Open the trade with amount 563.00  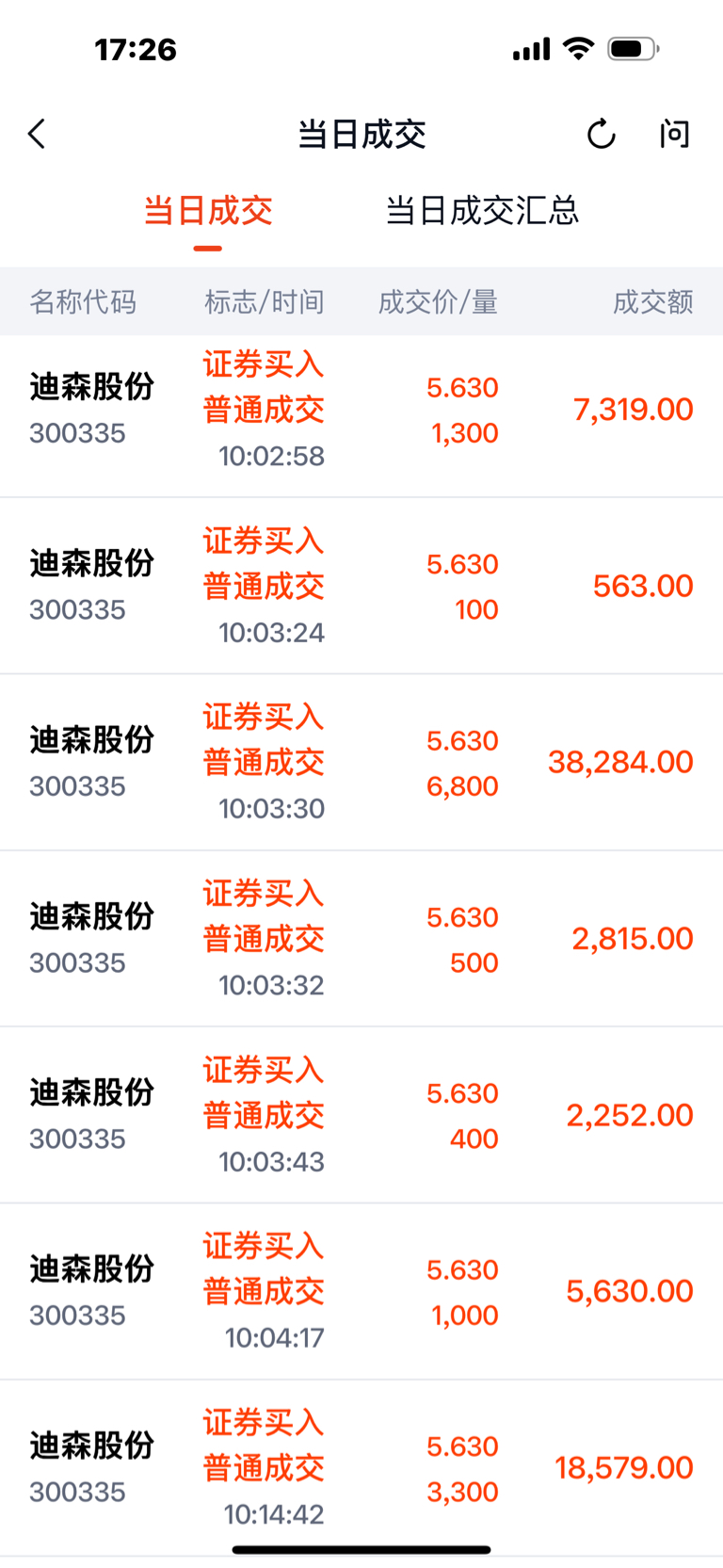pos(361,587)
